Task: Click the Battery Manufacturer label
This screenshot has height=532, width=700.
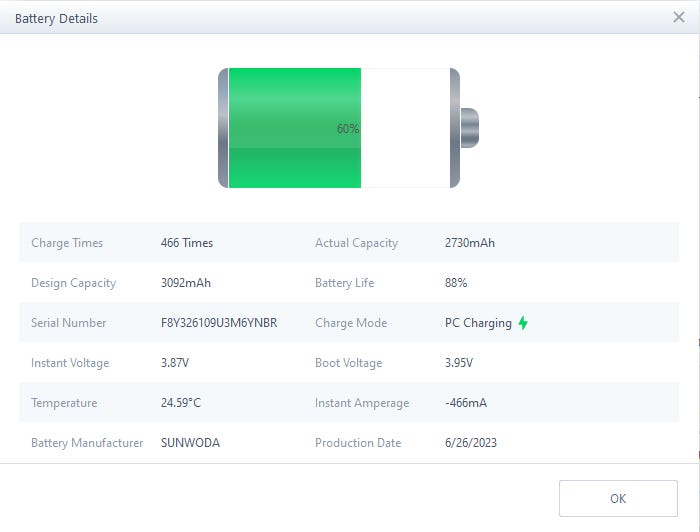Action: 87,443
